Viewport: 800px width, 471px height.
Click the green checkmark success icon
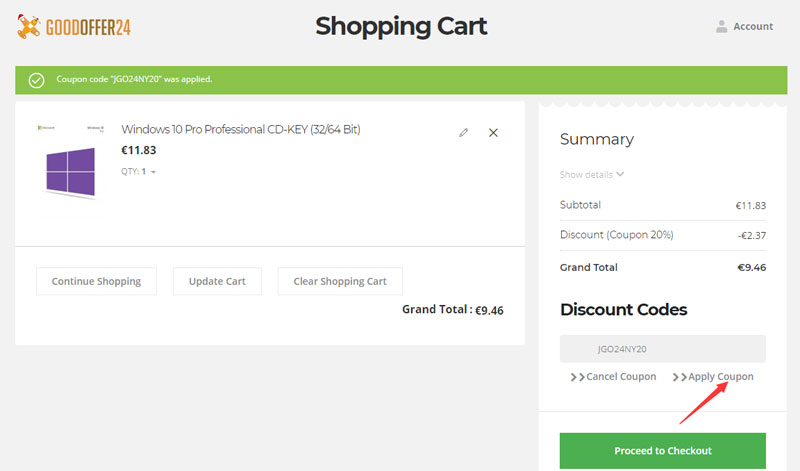[x=36, y=80]
